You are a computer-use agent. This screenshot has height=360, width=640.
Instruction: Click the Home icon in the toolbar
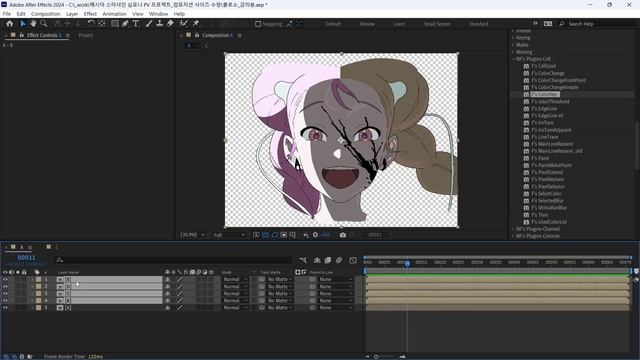9,24
